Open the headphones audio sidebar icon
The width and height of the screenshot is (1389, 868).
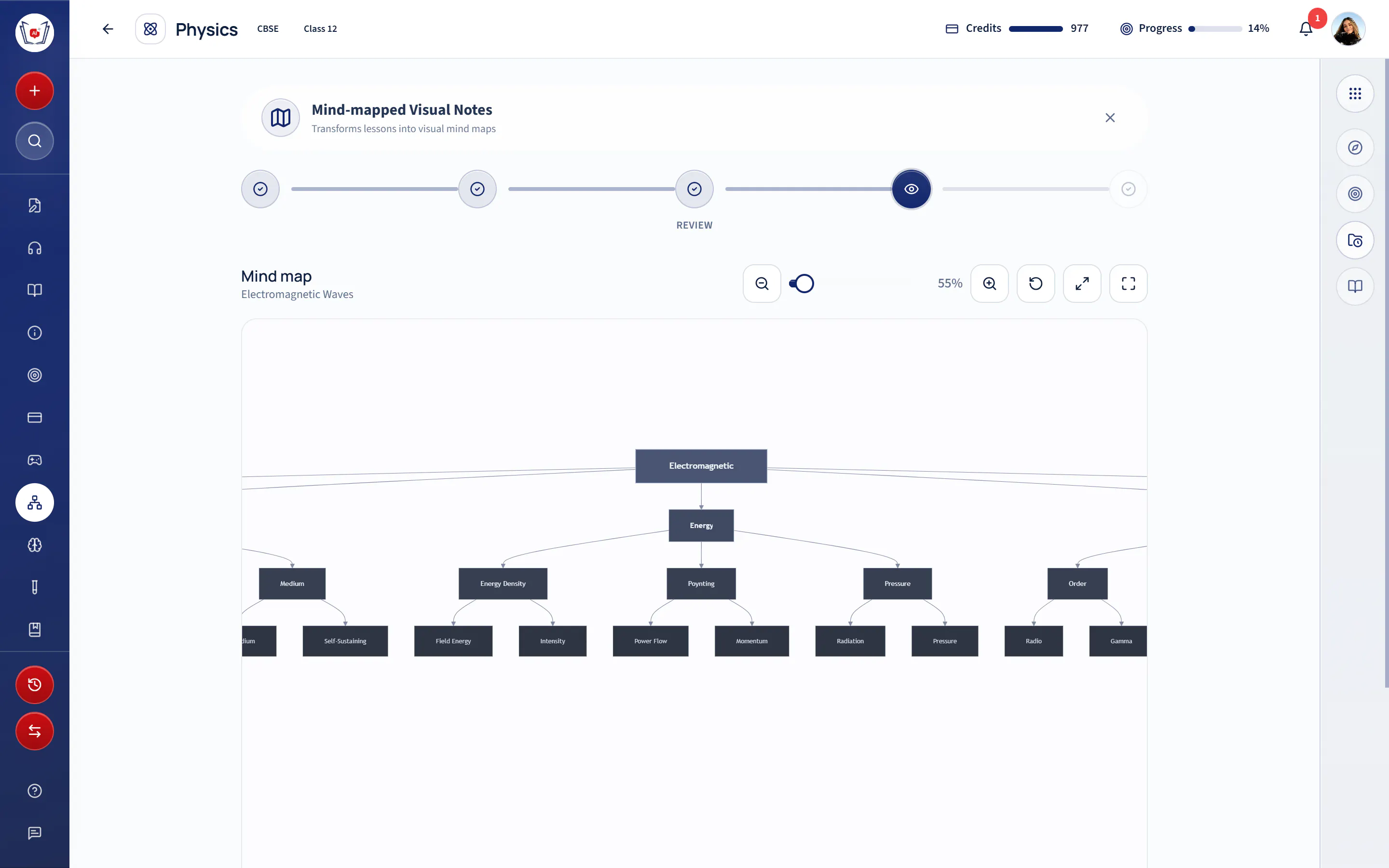[x=34, y=248]
